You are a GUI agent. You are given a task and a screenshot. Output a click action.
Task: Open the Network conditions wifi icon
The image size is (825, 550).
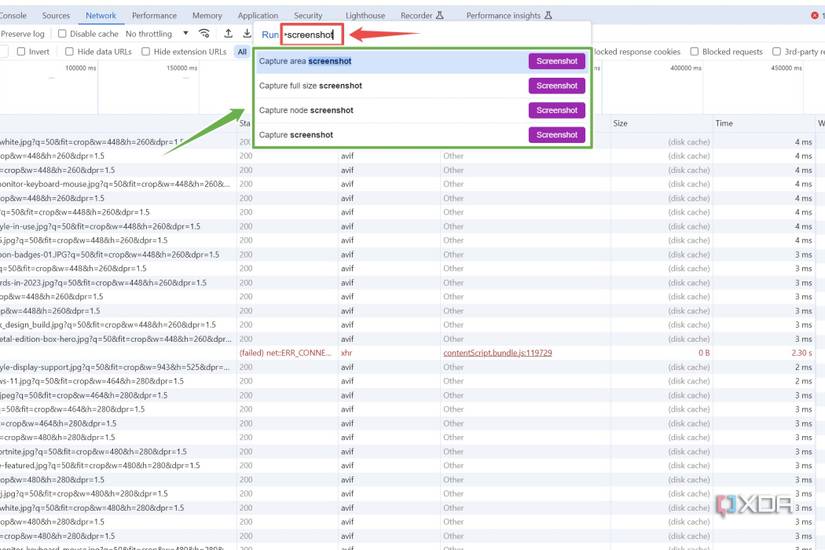[x=204, y=34]
